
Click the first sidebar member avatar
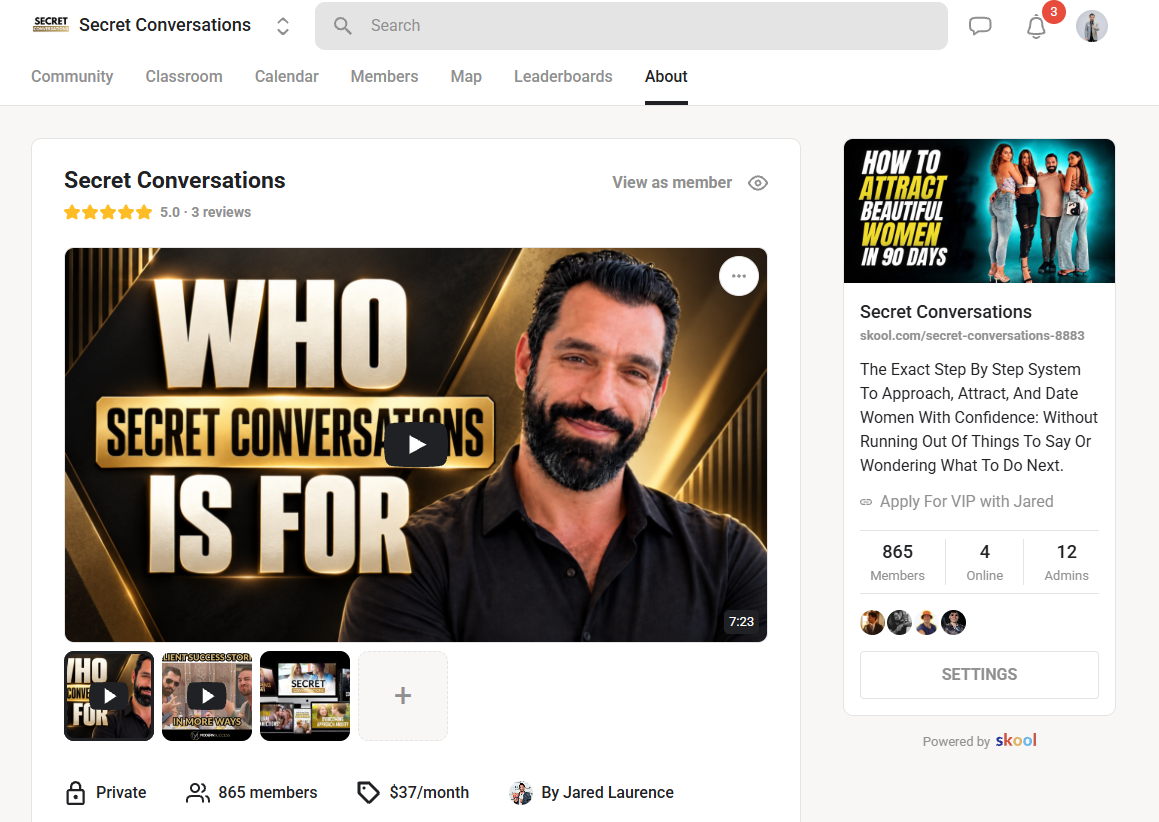(x=872, y=622)
